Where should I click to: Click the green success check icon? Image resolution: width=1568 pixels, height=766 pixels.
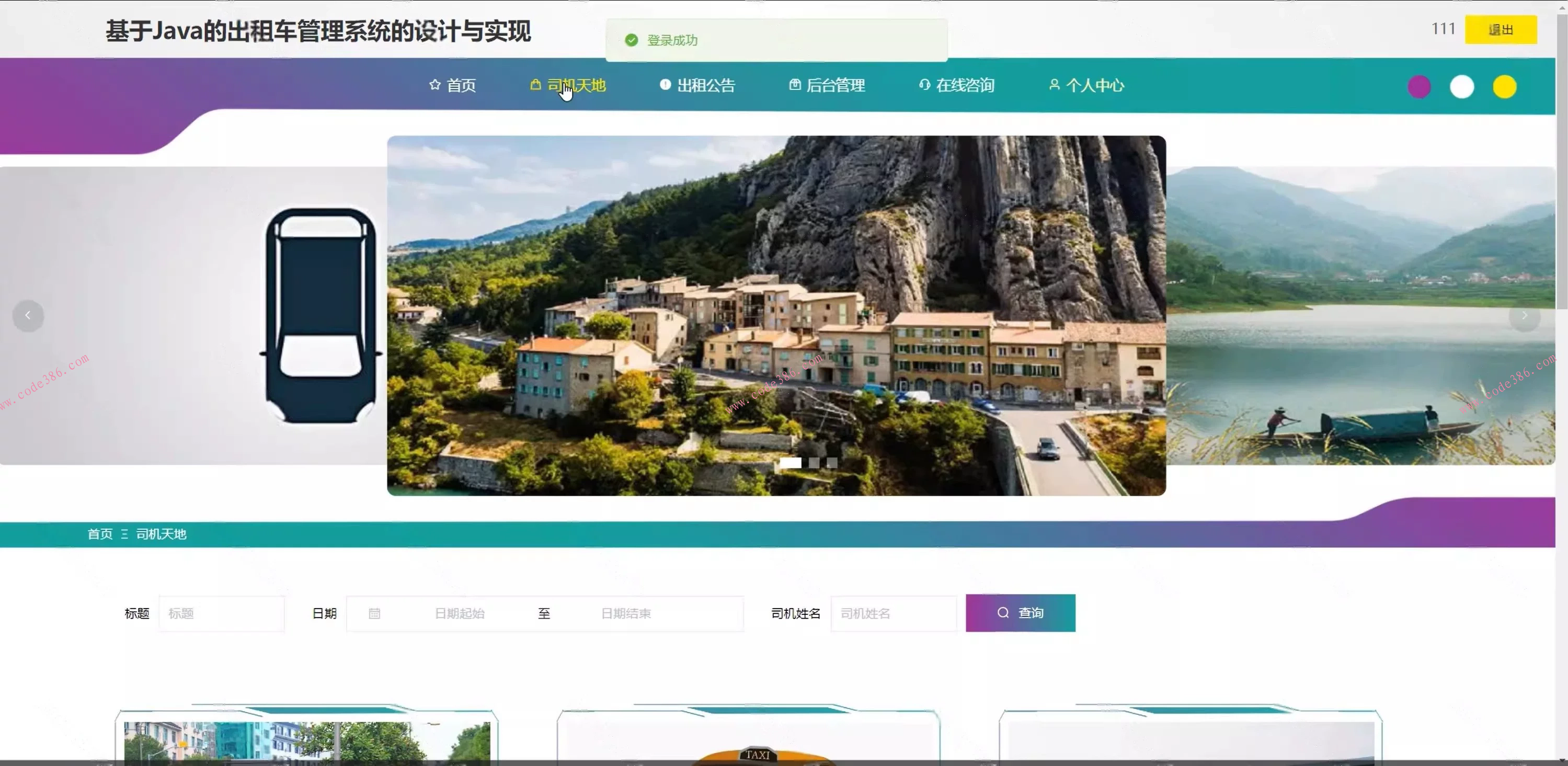631,40
